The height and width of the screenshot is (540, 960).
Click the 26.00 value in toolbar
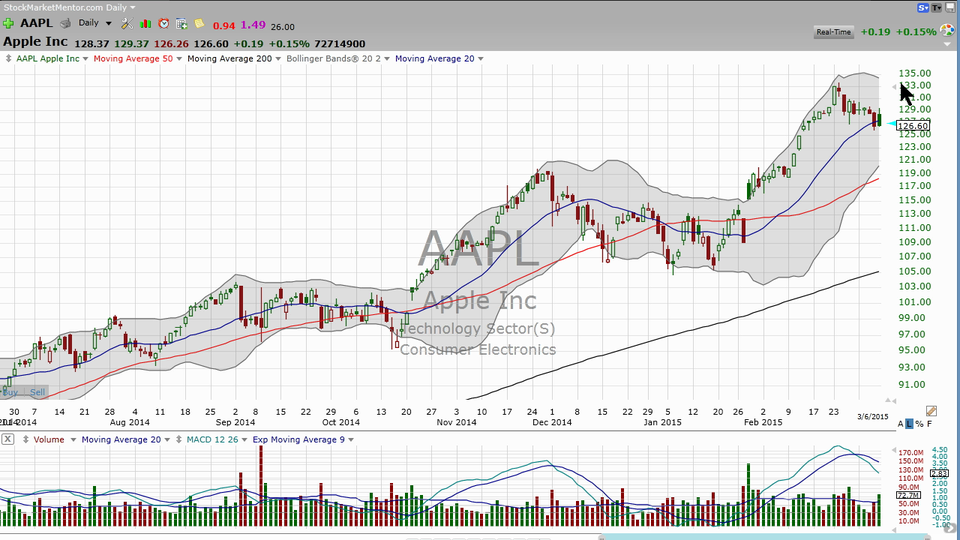pos(282,27)
